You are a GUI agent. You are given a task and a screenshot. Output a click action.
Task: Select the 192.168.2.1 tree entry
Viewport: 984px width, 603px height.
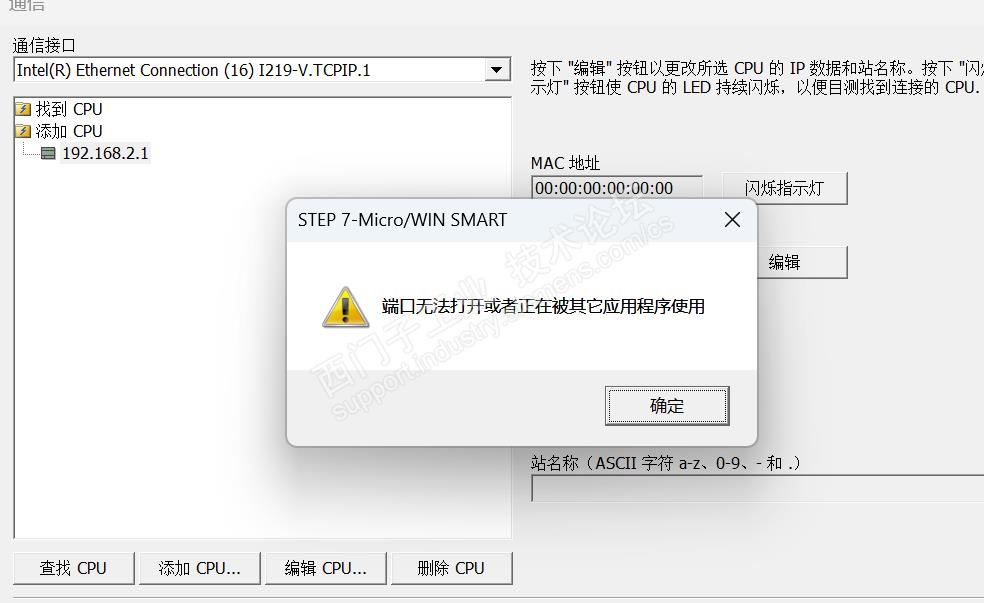coord(105,153)
